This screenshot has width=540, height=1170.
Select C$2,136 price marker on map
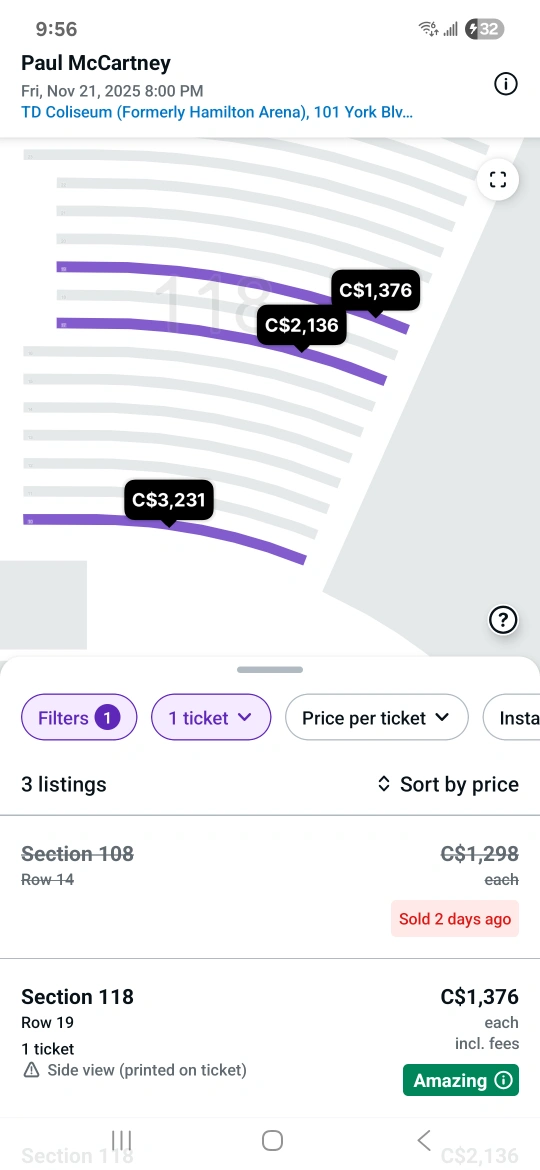301,326
